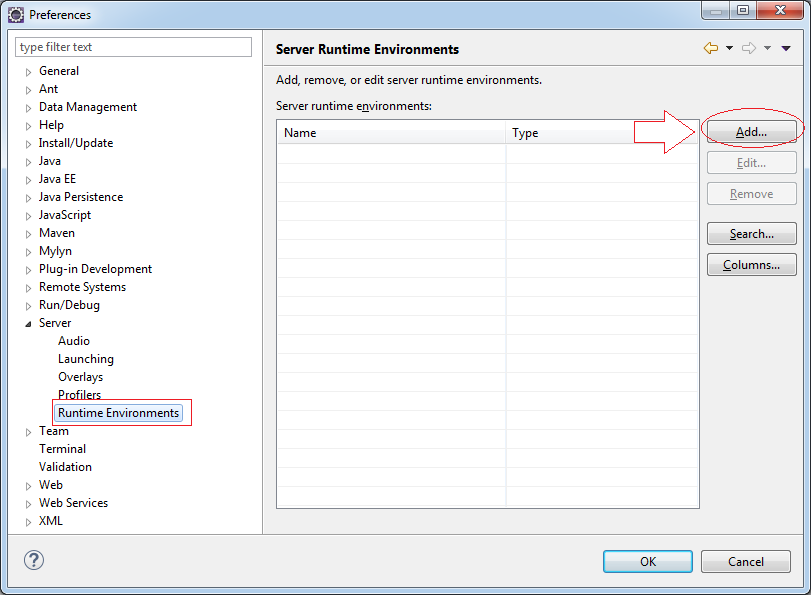
Task: Select Overlays under Server
Action: pos(81,377)
